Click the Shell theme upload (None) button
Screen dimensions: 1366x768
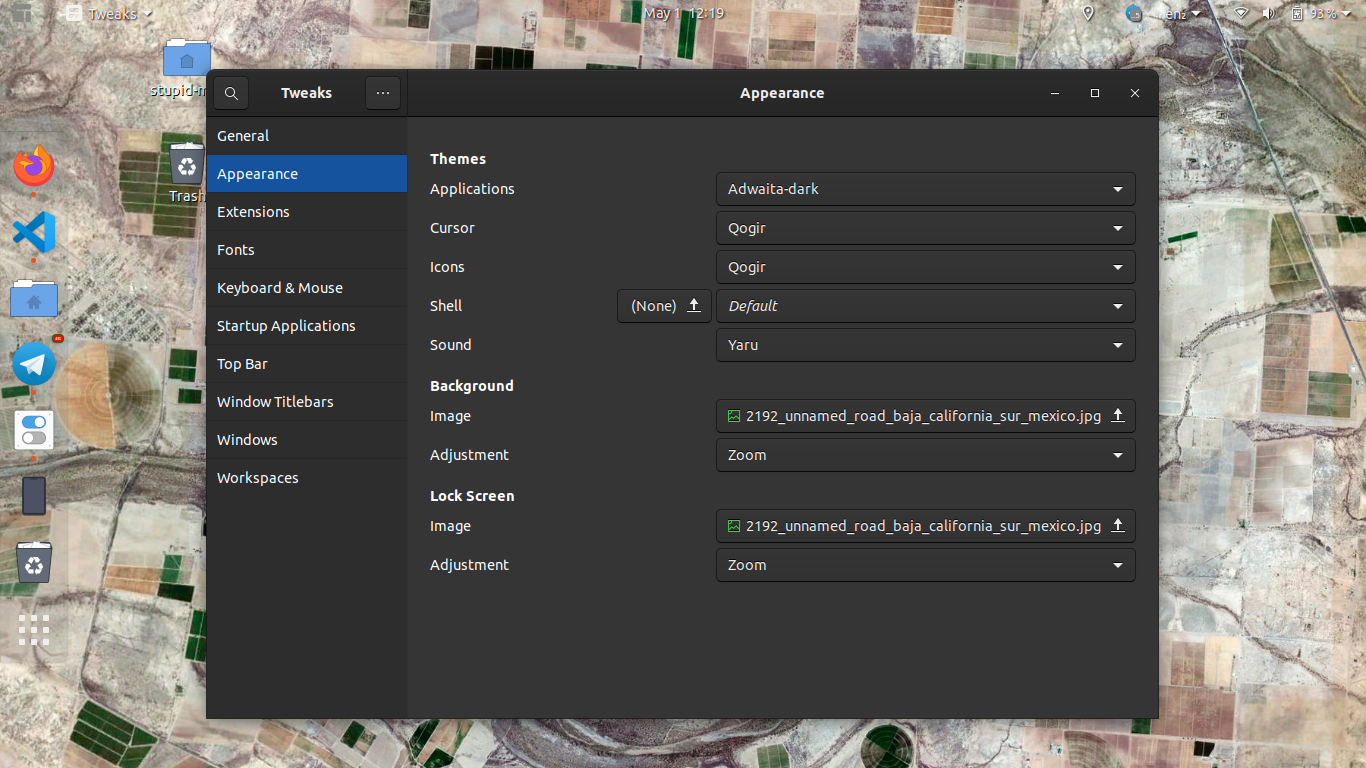click(x=664, y=306)
